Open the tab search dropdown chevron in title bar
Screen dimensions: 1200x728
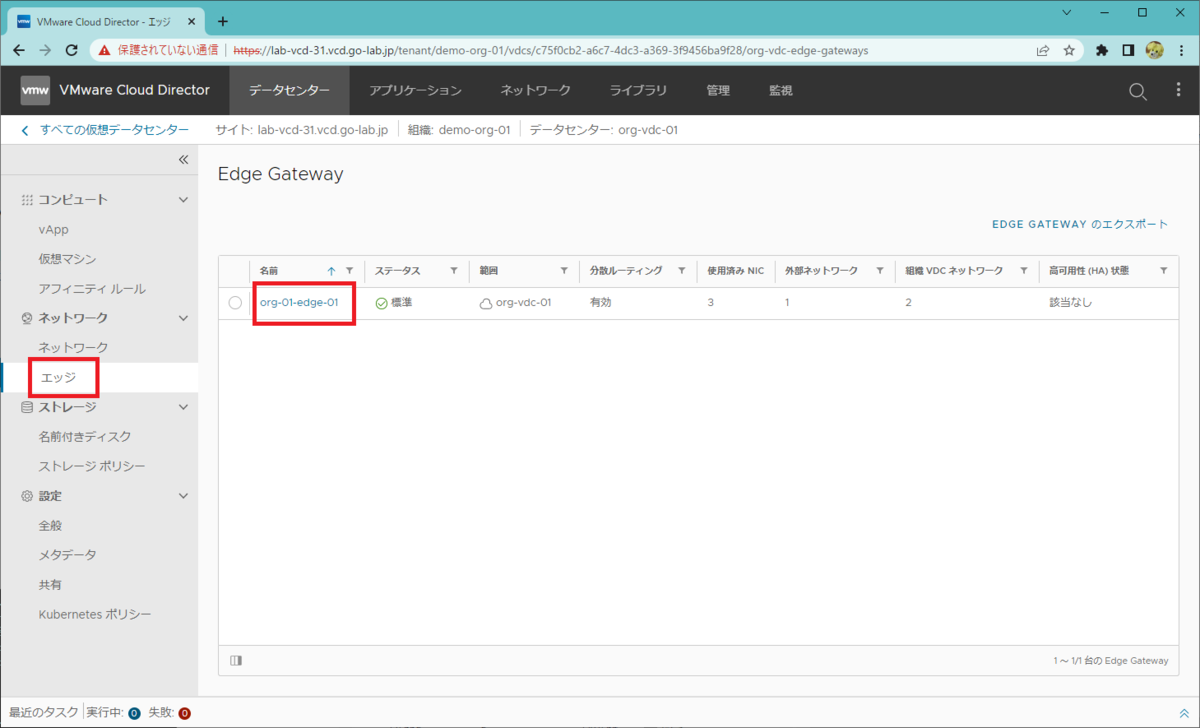pos(1067,13)
